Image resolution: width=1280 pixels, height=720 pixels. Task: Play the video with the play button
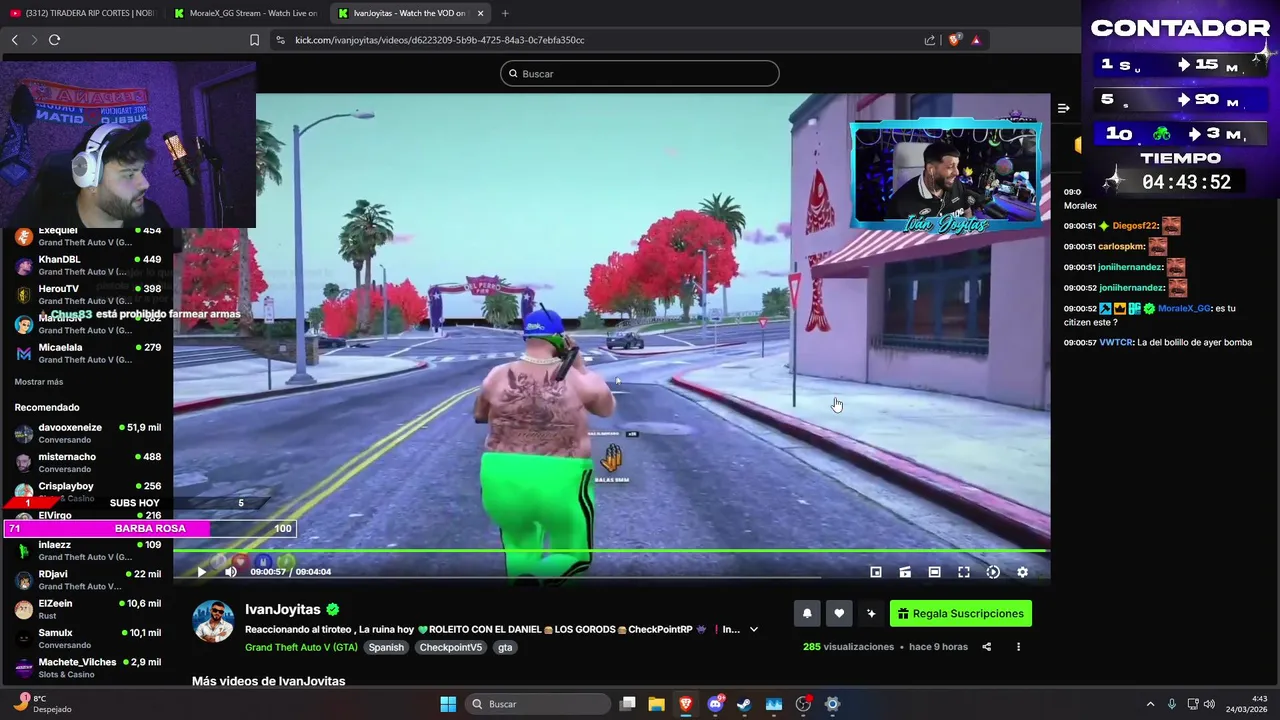coord(201,572)
